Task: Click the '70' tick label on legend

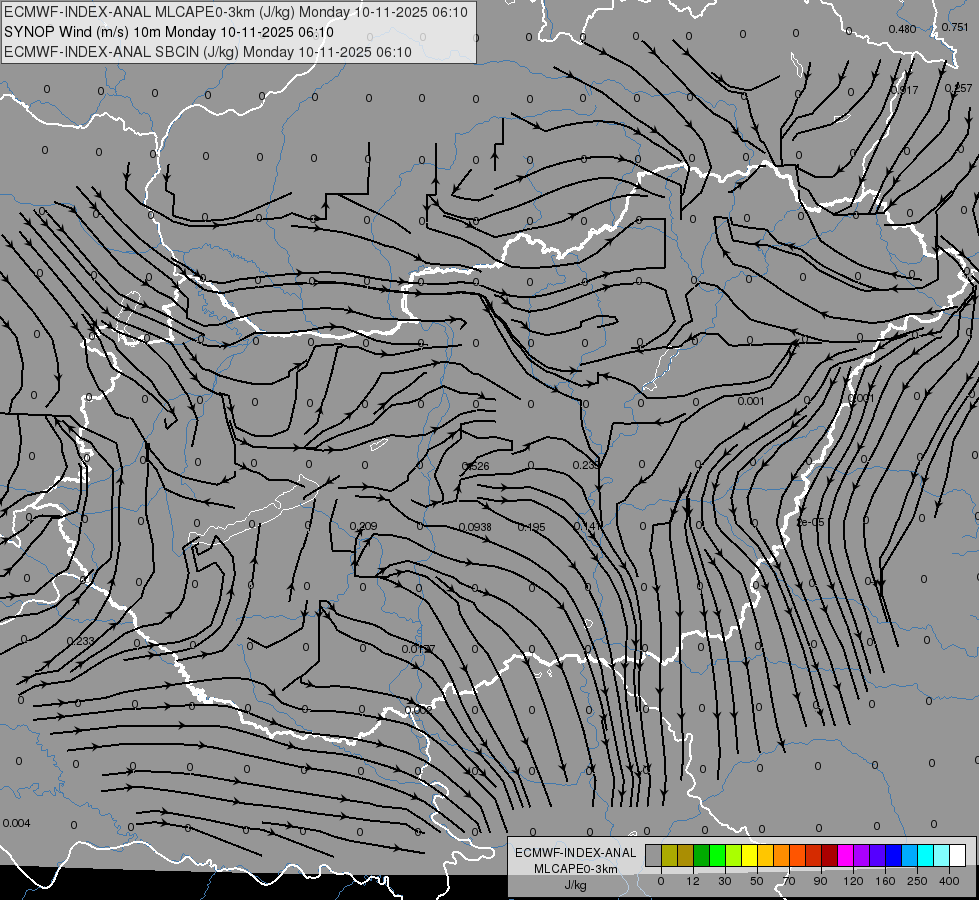Action: [789, 881]
